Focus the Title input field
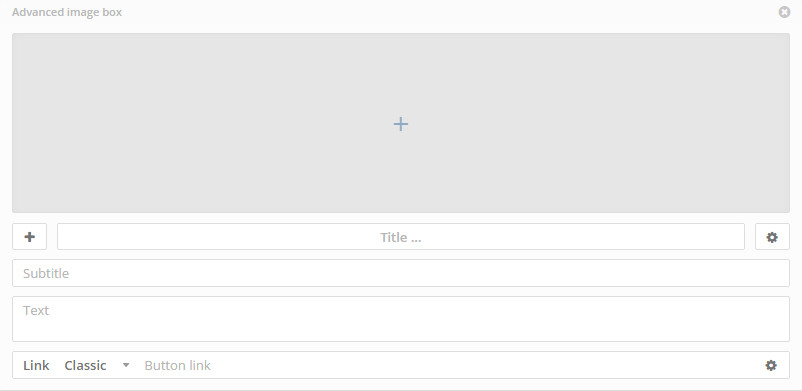 (x=401, y=236)
